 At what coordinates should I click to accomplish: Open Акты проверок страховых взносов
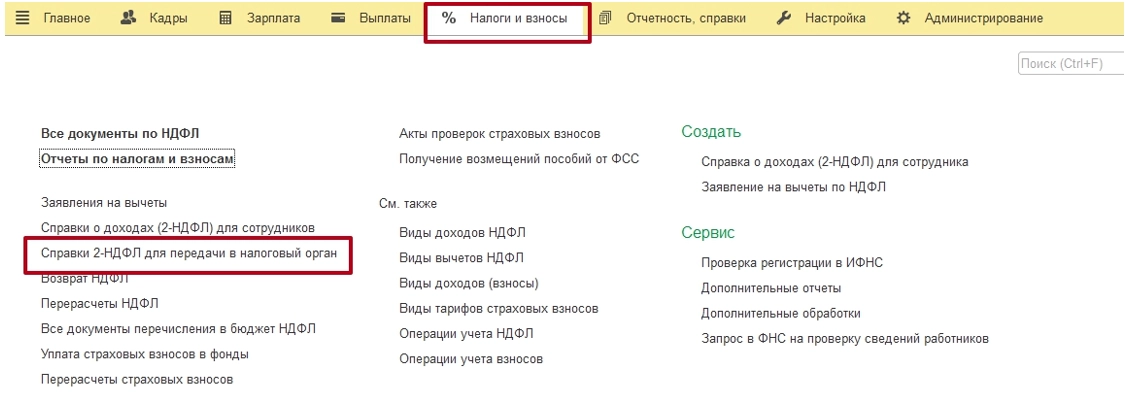point(499,134)
